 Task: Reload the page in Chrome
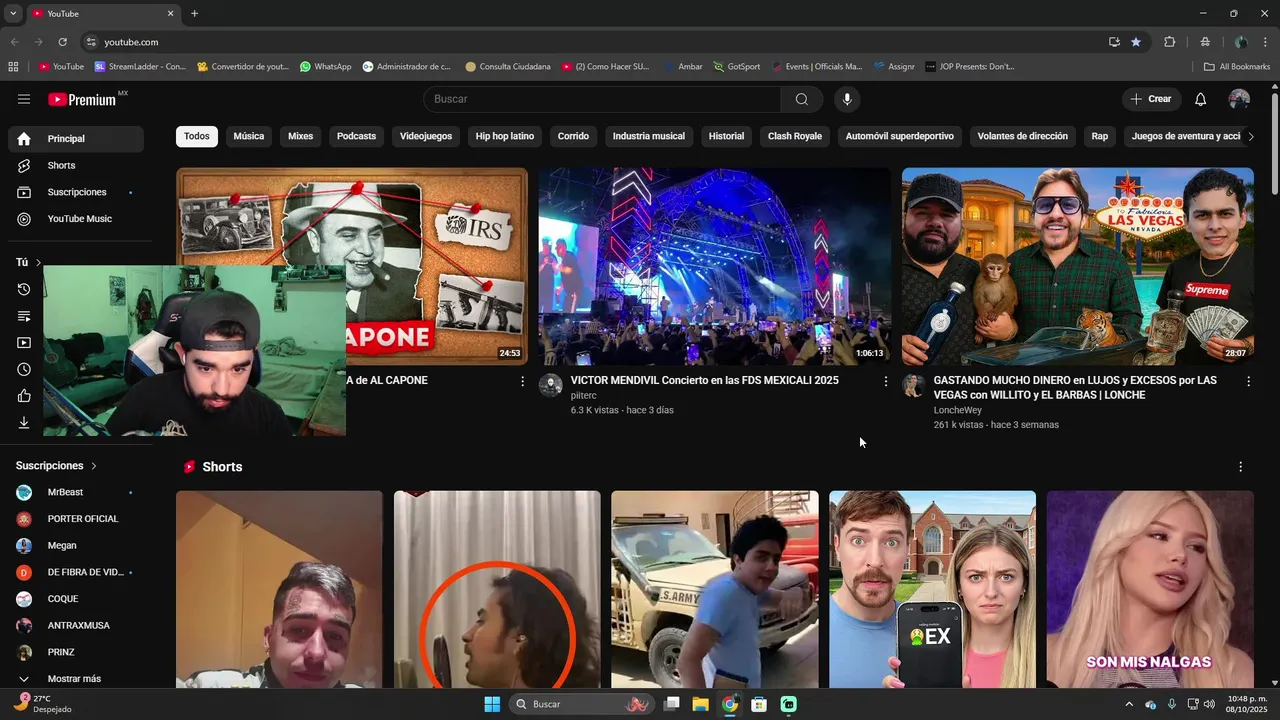click(62, 42)
